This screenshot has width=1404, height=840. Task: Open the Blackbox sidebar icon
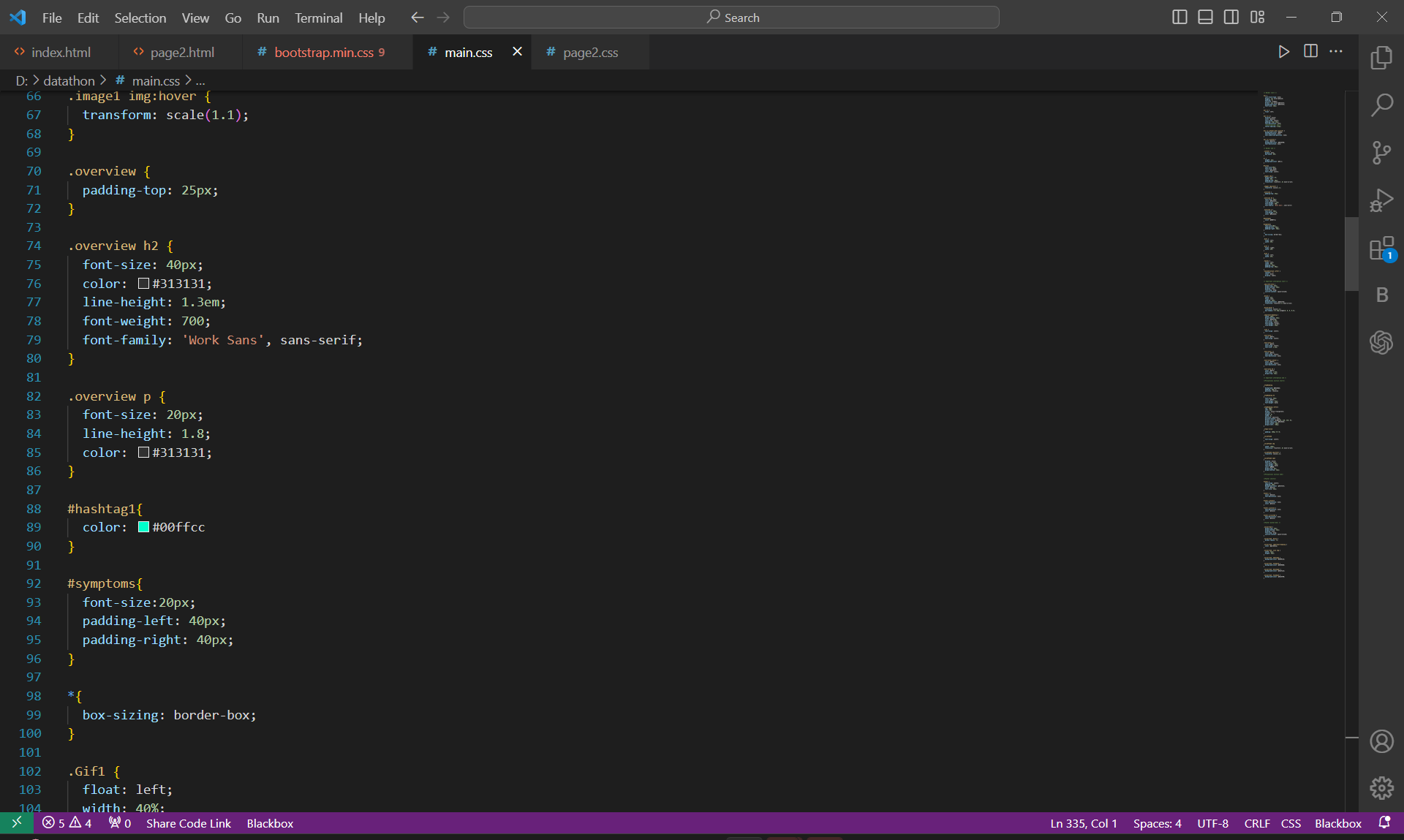[x=1381, y=295]
